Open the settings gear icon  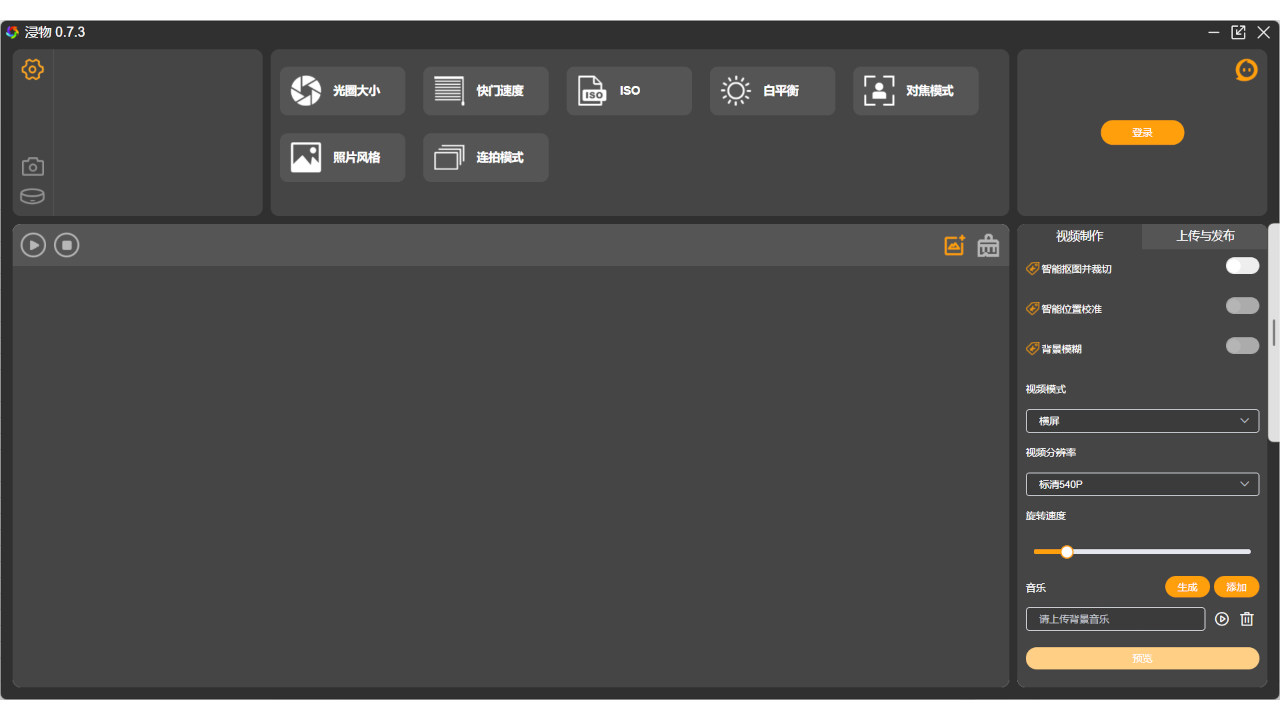tap(33, 69)
